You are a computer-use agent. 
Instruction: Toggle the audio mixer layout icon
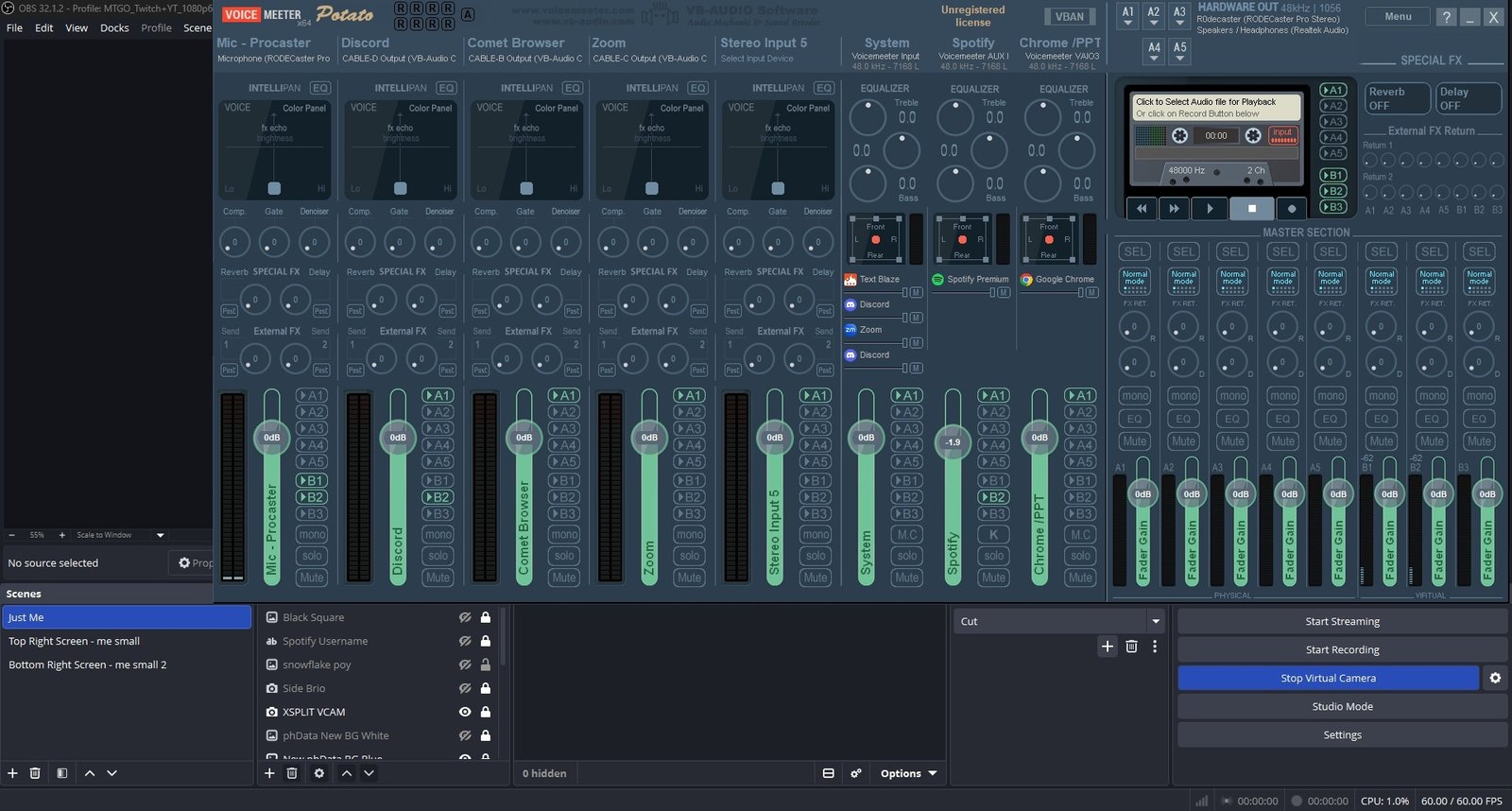tap(829, 773)
